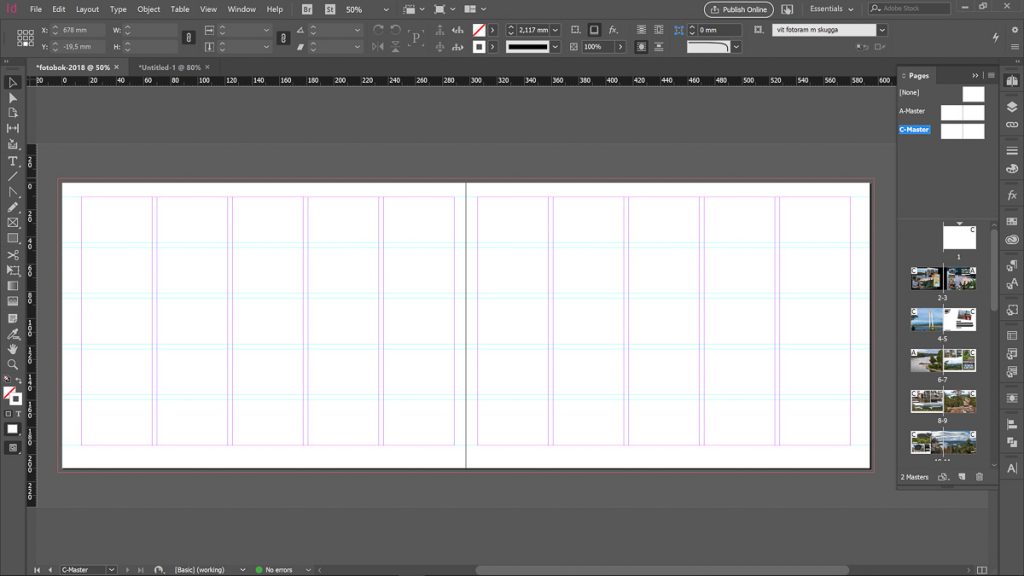The width and height of the screenshot is (1024, 576).
Task: Open the stroke weight 2,117 mm dropdown
Action: point(555,30)
